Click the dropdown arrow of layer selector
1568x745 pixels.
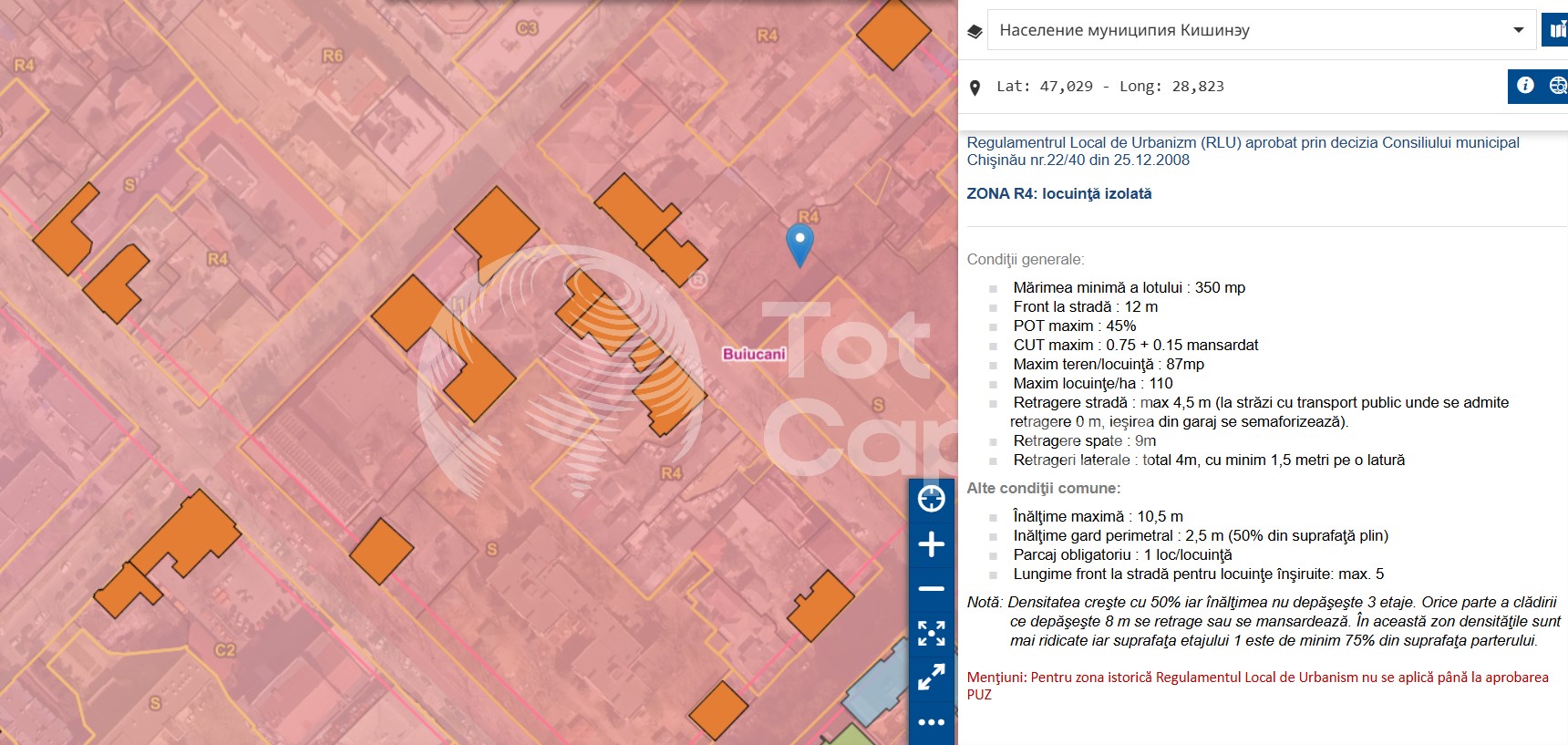tap(1518, 30)
